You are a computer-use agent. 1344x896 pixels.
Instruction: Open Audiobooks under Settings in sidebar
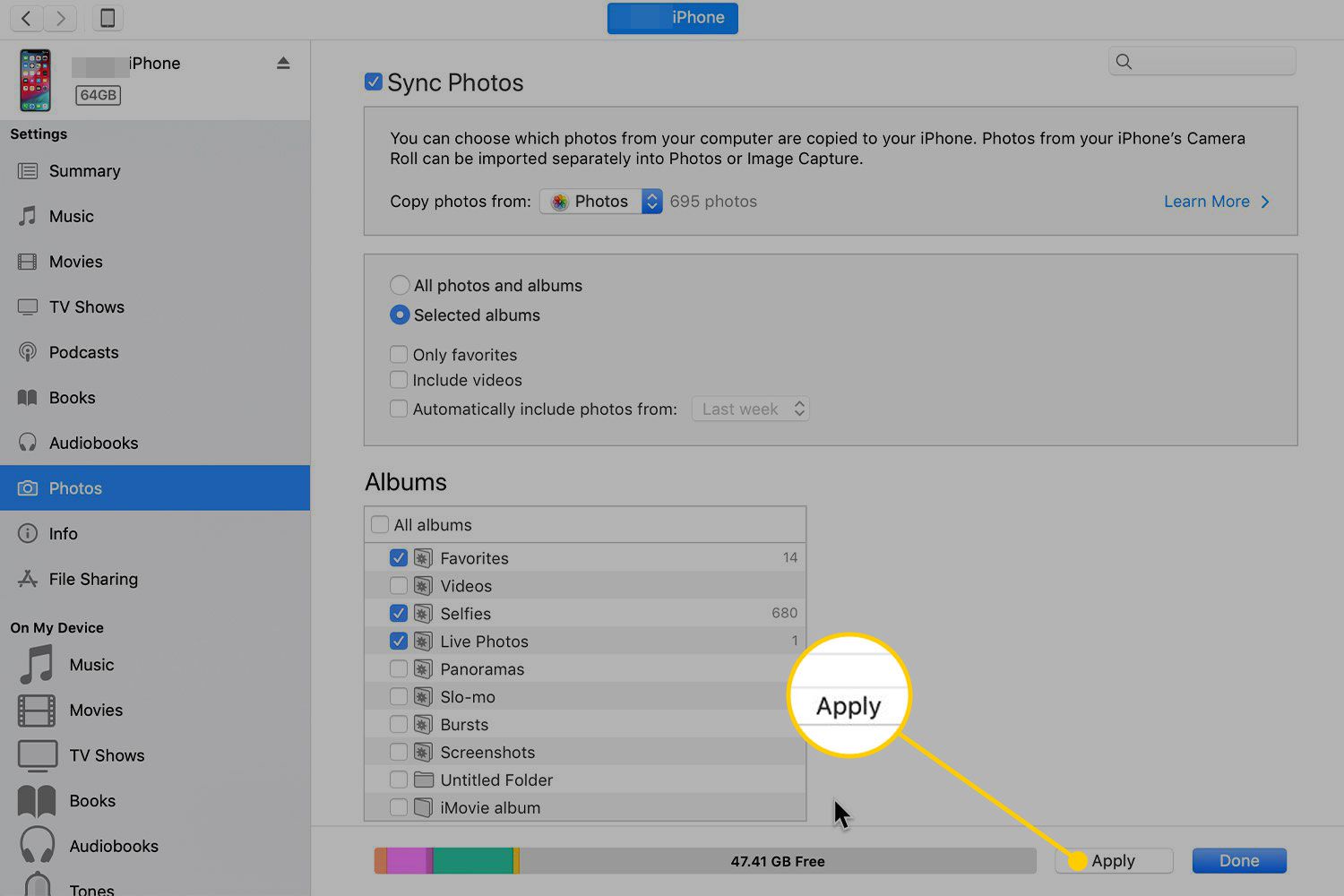(x=155, y=443)
